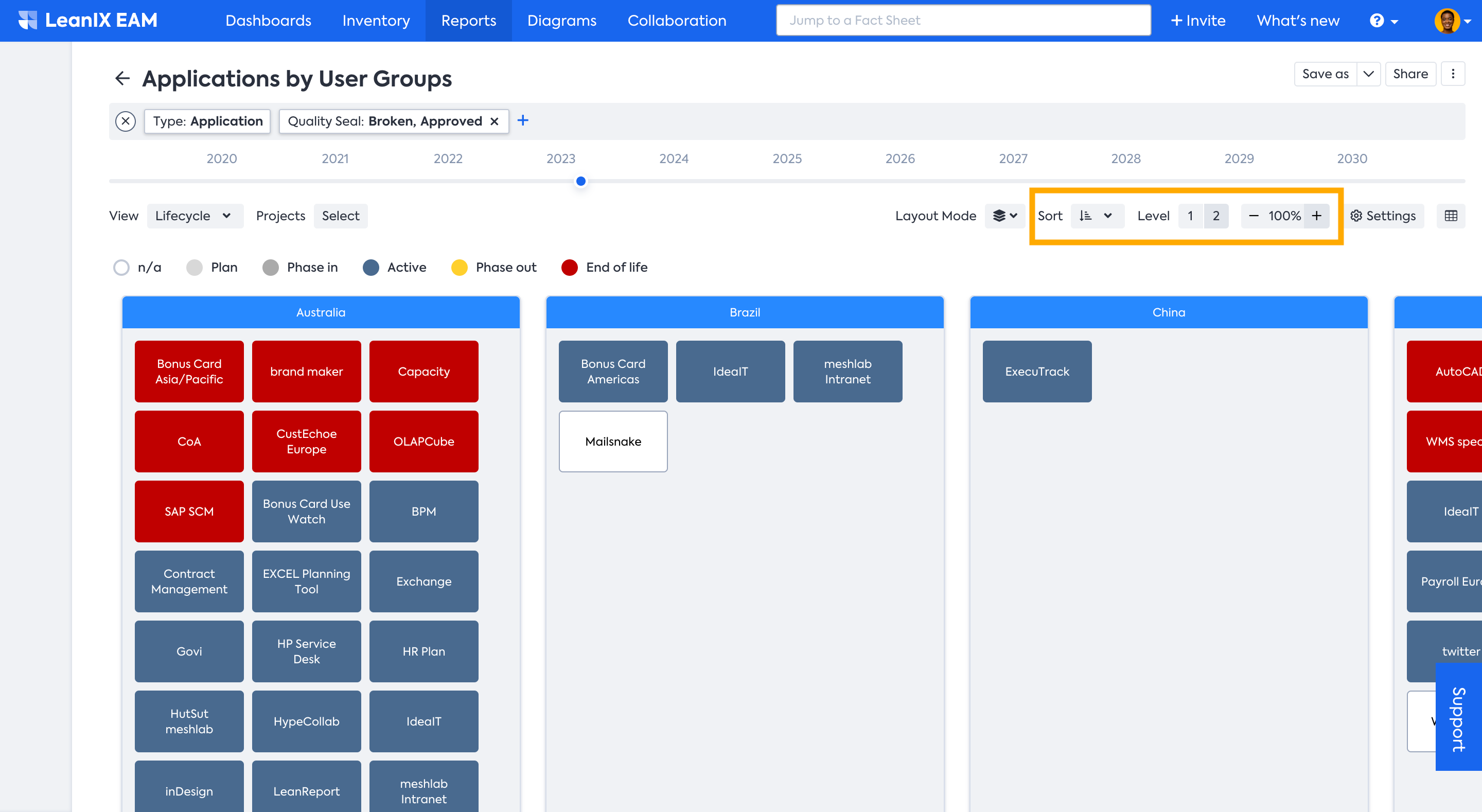The image size is (1482, 812).
Task: Expand the Save as dropdown arrow
Action: pos(1368,74)
